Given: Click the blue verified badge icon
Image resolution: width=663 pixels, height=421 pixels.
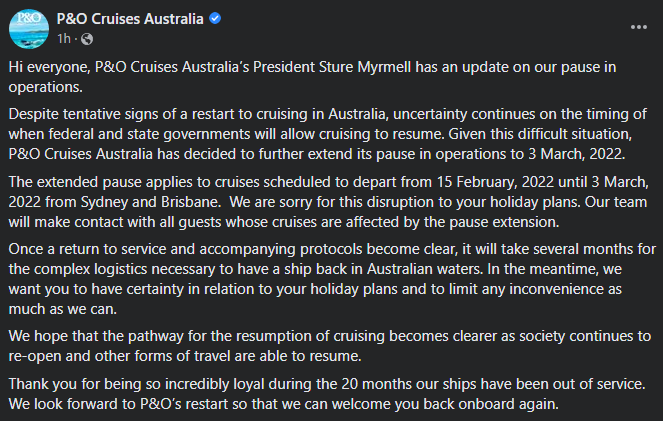Looking at the screenshot, I should (x=215, y=19).
